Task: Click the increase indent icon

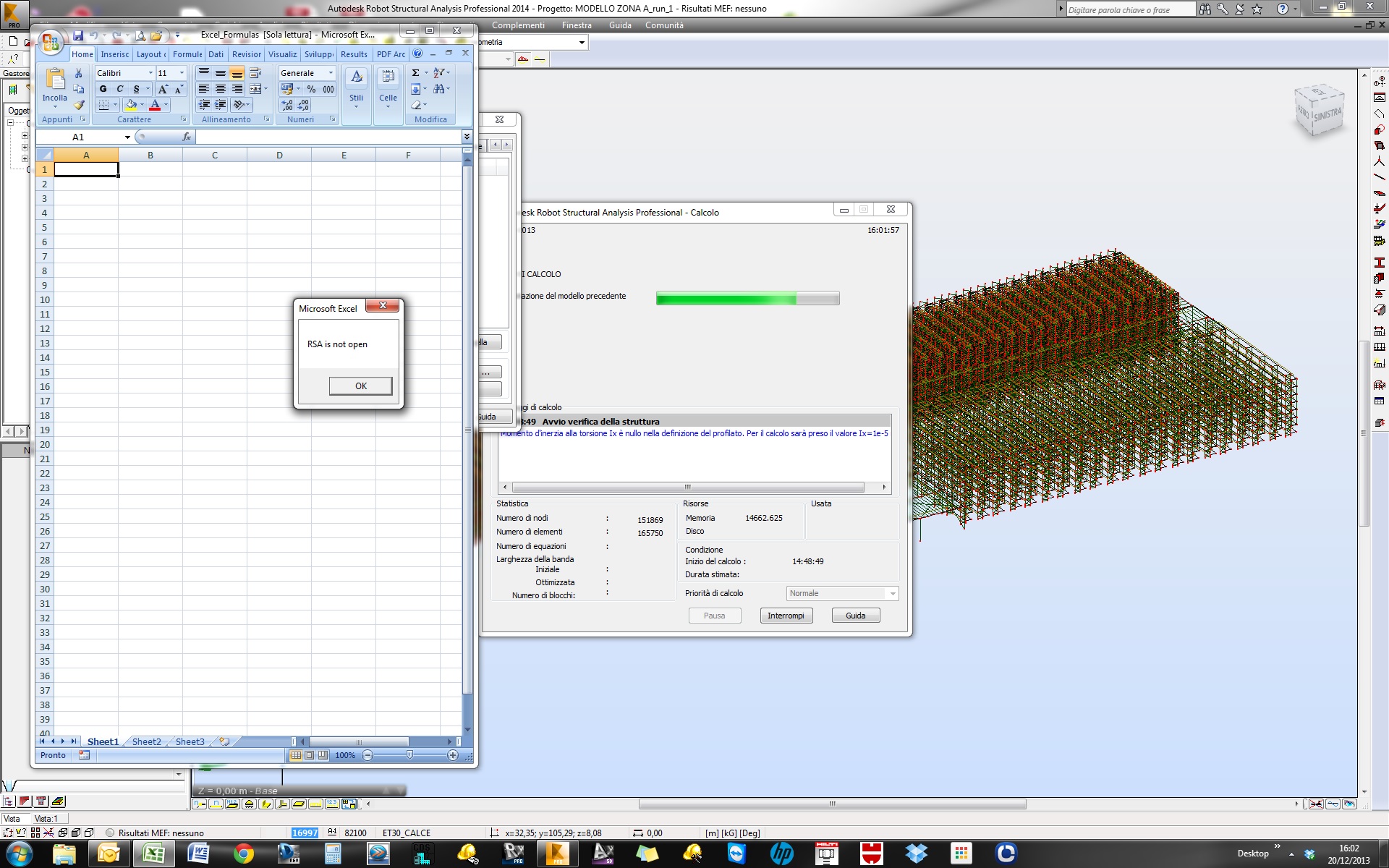Action: tap(221, 105)
